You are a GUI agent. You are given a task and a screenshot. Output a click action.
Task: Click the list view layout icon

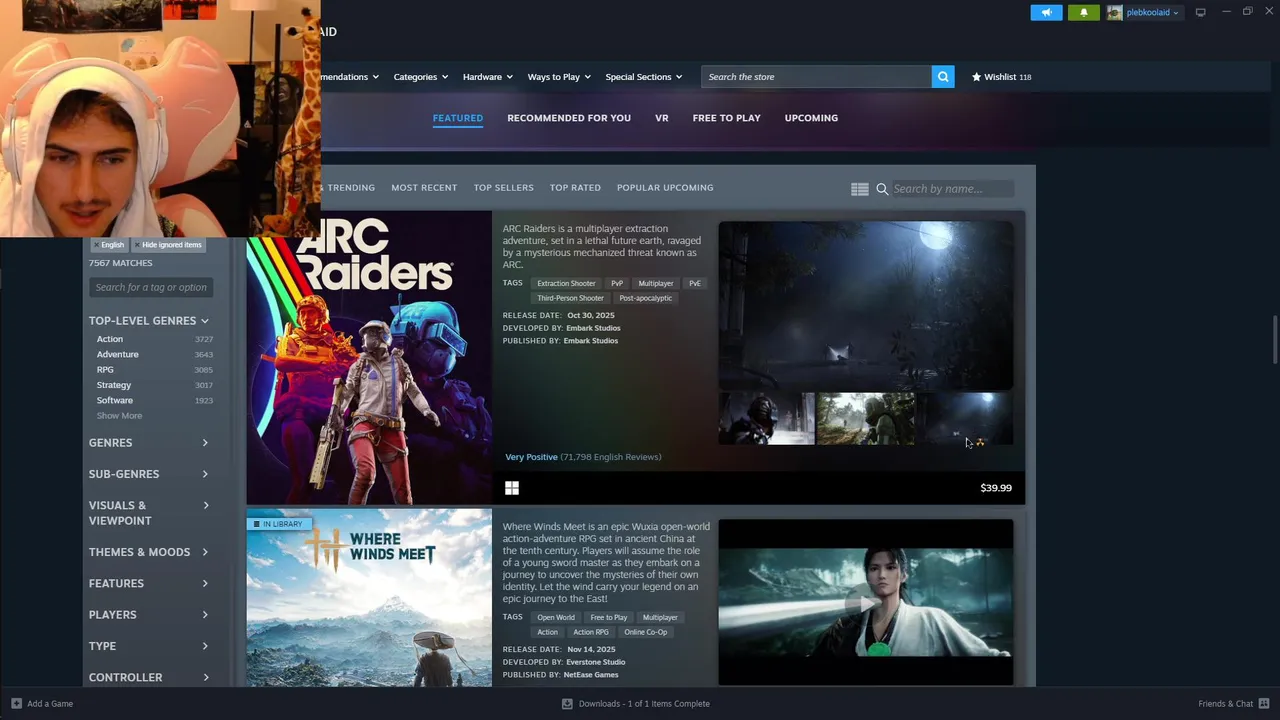(x=860, y=189)
